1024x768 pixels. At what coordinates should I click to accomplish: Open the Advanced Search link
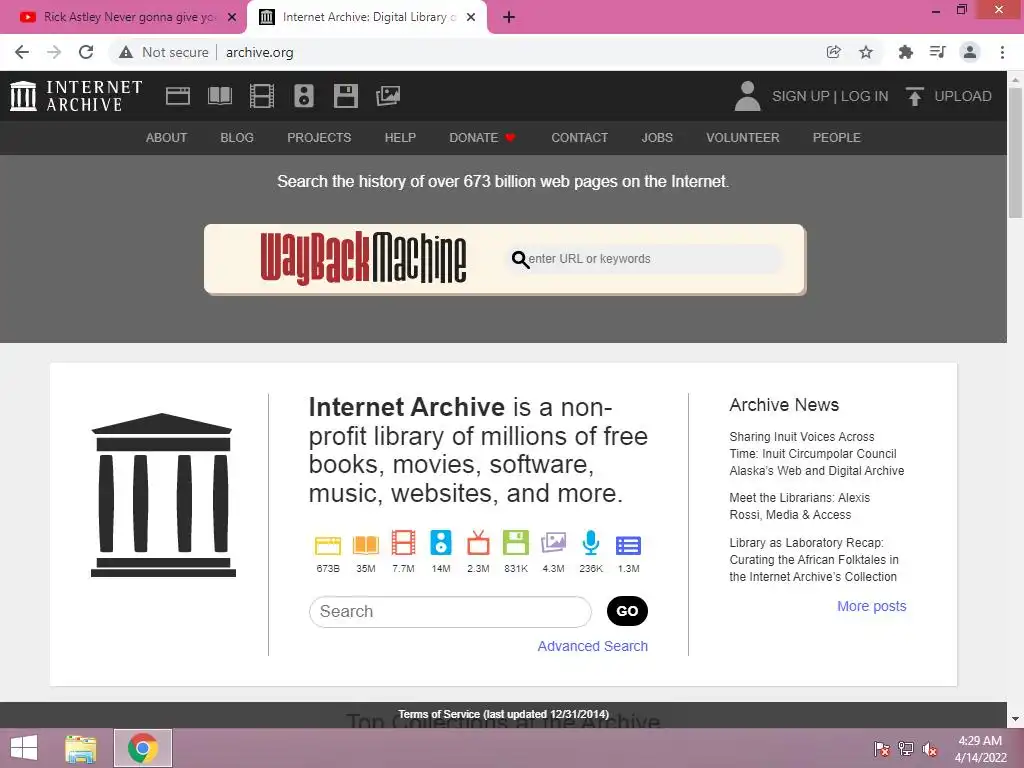click(x=592, y=646)
